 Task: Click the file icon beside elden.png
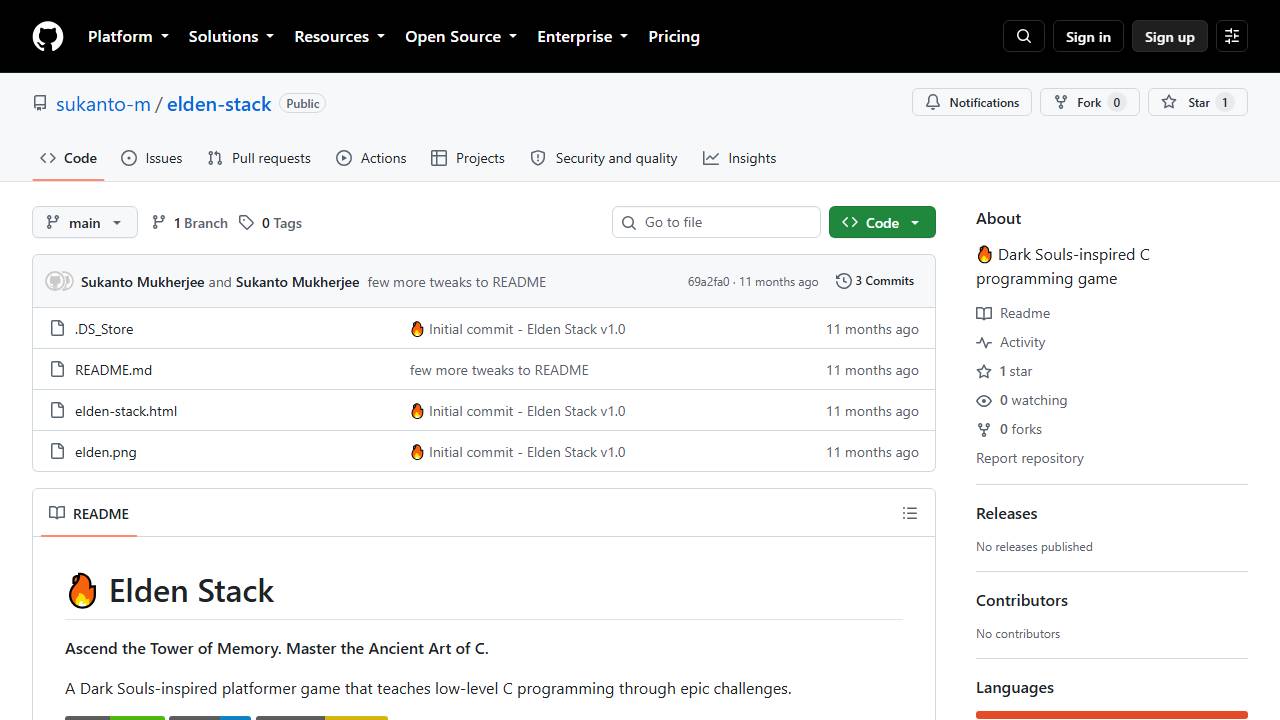pos(58,452)
